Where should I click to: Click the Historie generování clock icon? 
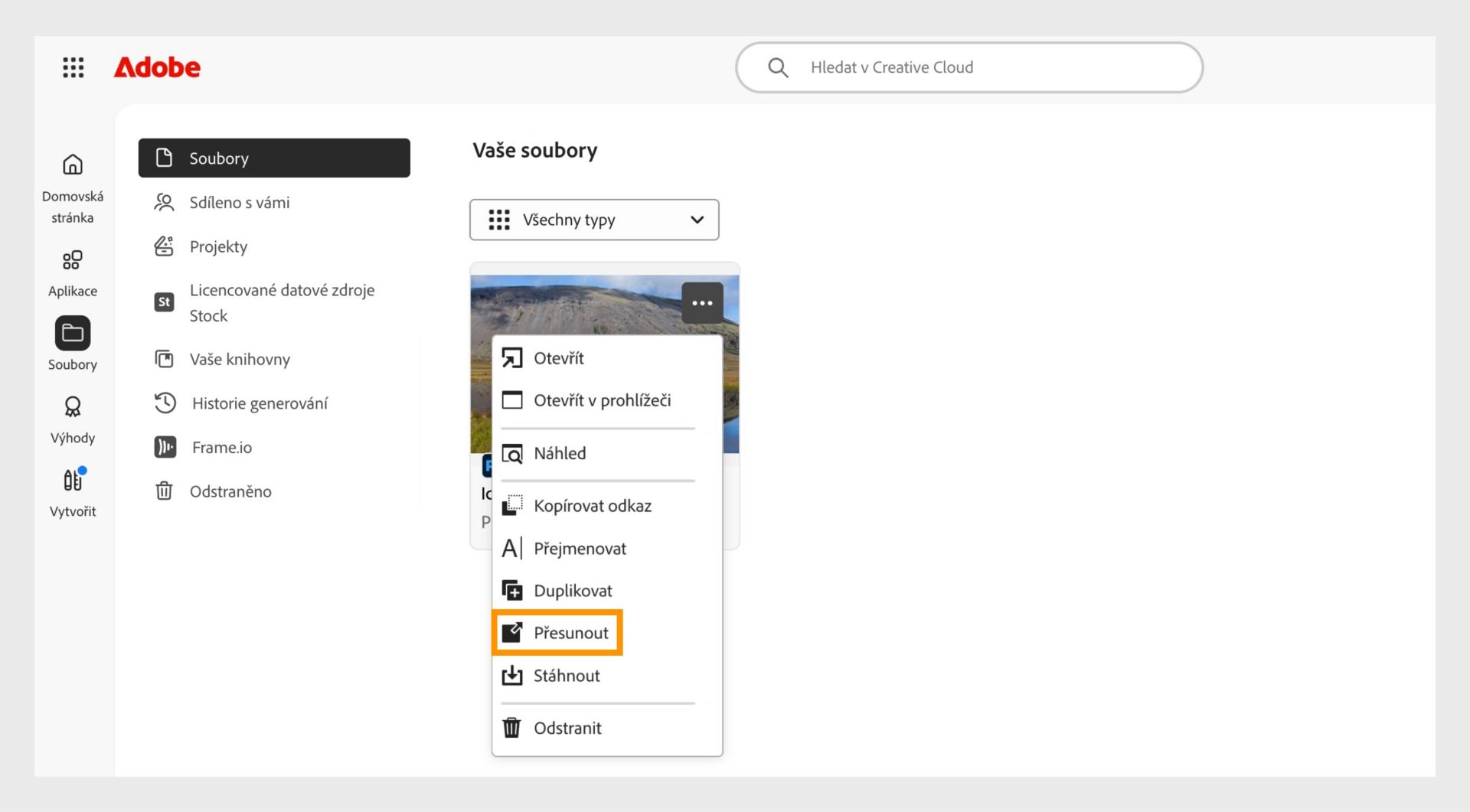tap(165, 403)
